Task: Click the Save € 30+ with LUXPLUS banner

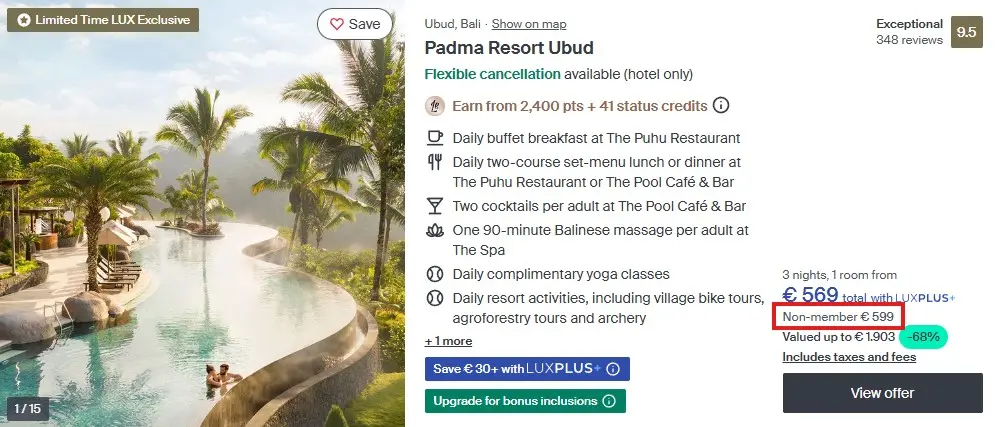Action: point(528,369)
